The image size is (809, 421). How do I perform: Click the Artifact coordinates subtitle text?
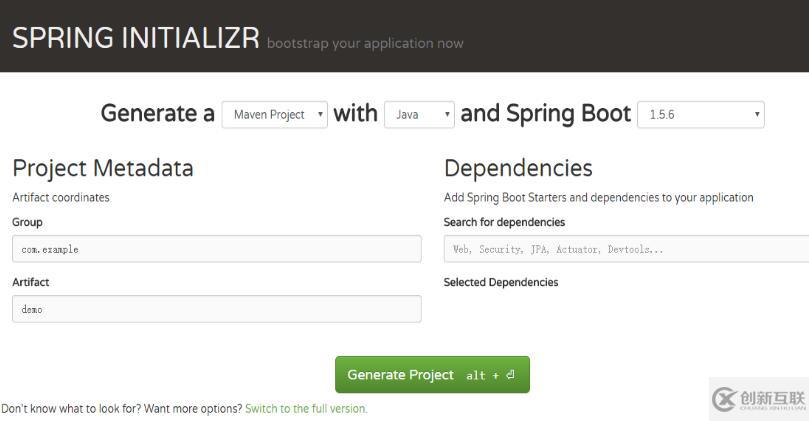click(x=61, y=197)
